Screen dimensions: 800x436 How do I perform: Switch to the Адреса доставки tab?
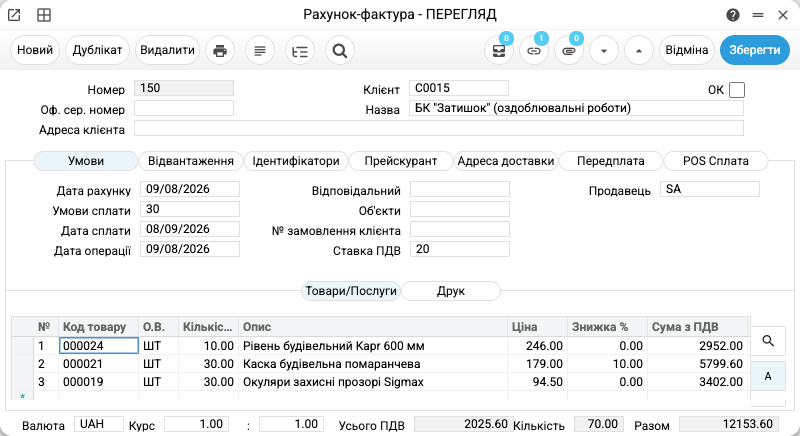pyautogui.click(x=506, y=161)
